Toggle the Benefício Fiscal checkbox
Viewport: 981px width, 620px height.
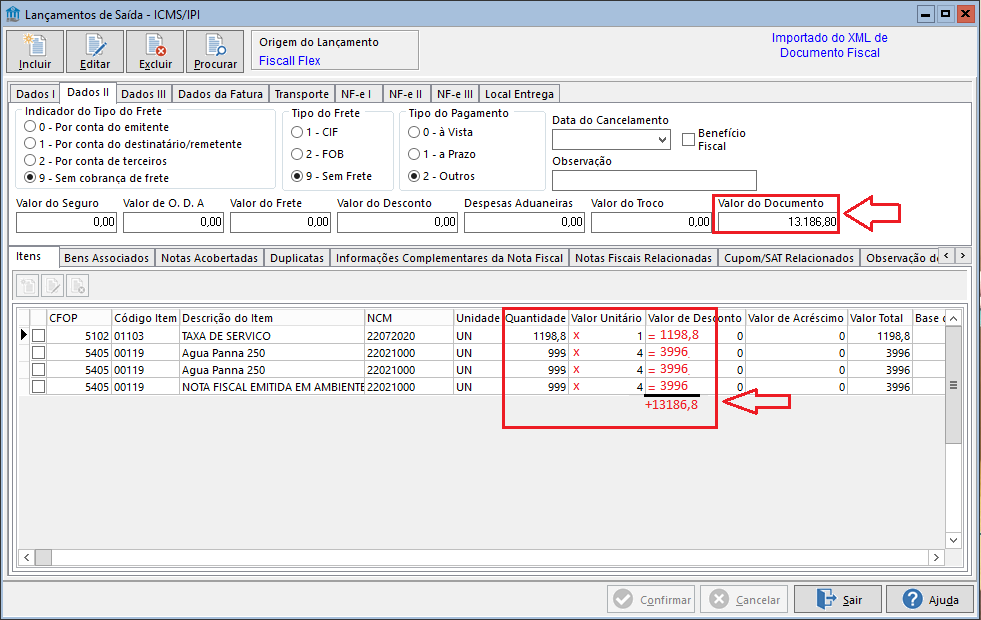[688, 139]
